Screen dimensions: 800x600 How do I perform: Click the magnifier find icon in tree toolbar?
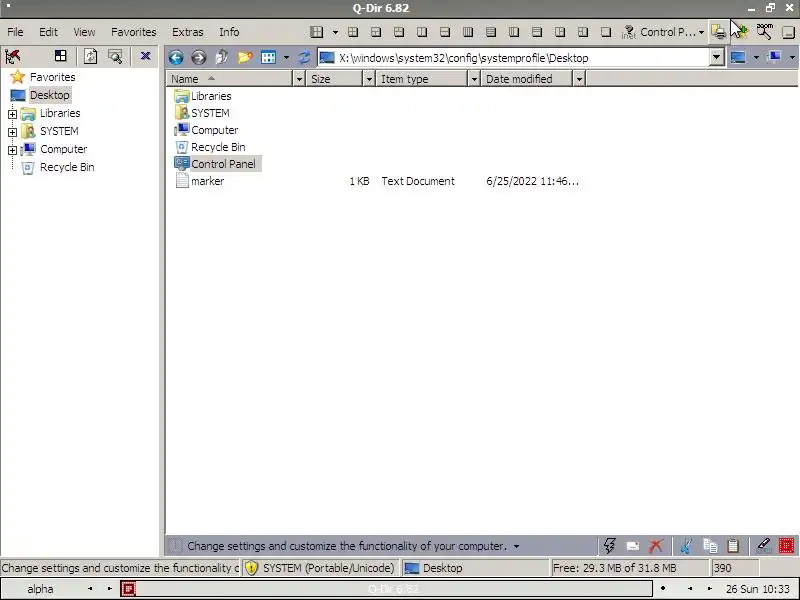[x=115, y=56]
